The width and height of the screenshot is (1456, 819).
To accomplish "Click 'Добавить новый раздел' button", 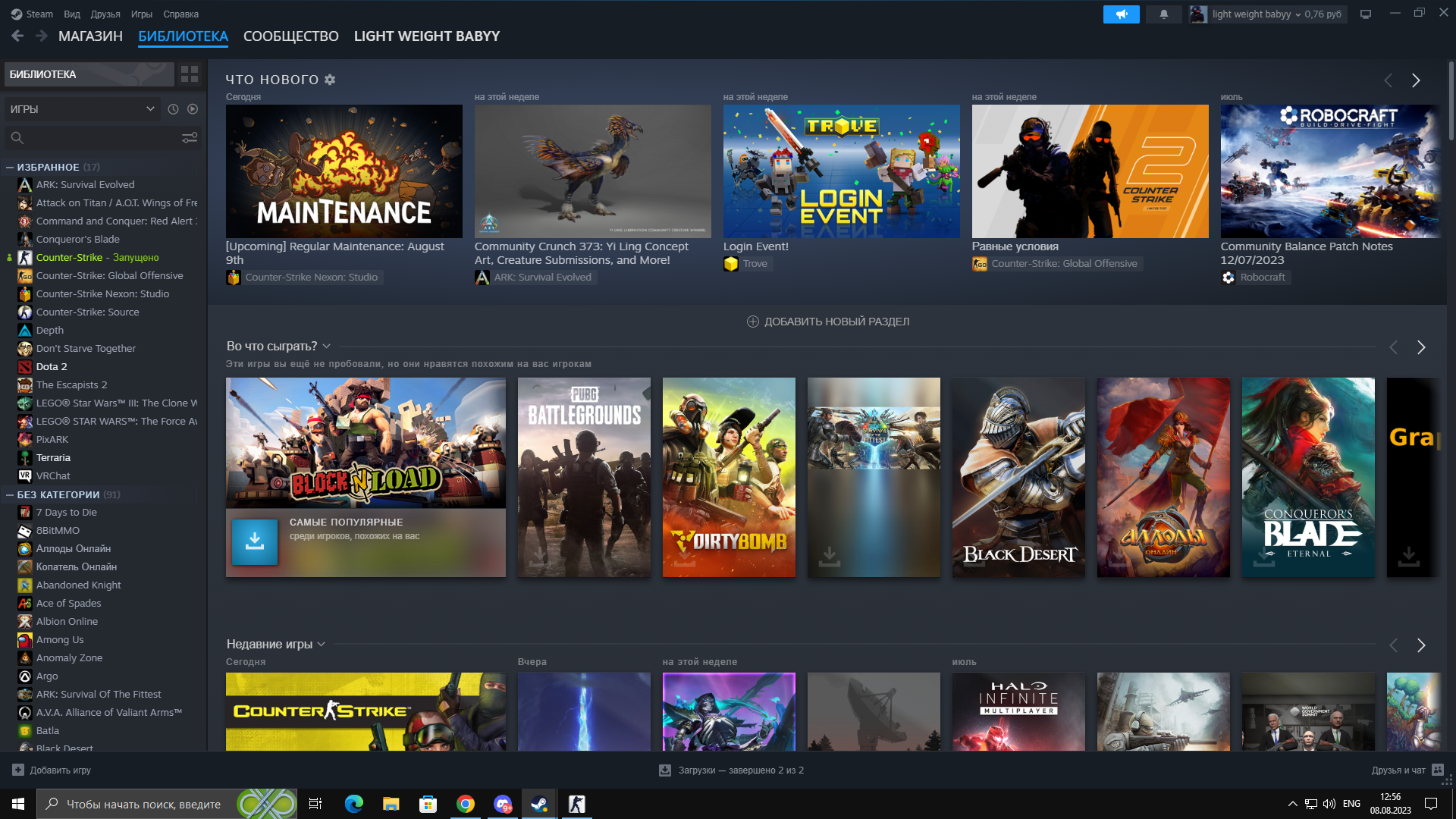I will [828, 322].
